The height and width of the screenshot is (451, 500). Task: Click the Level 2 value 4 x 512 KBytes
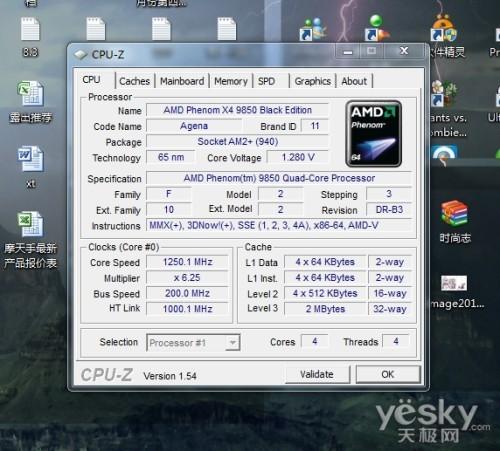tap(325, 293)
